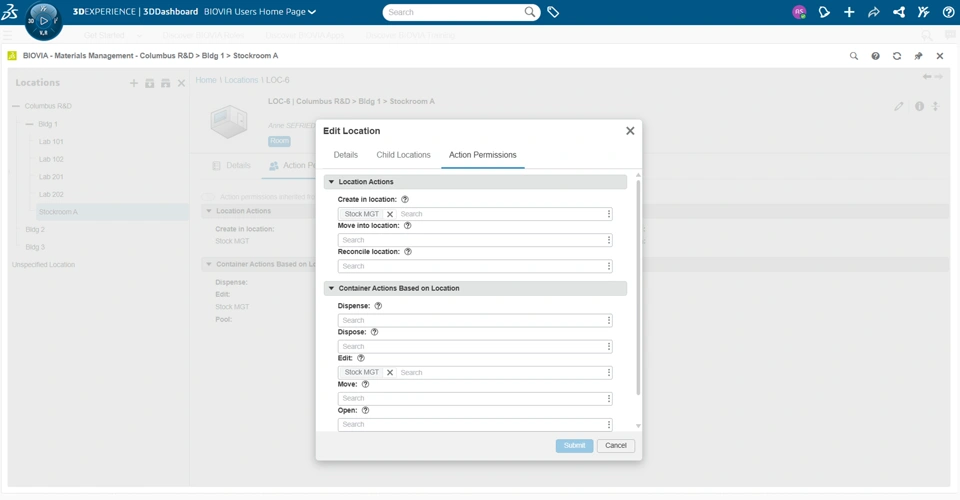The height and width of the screenshot is (500, 960).
Task: Show help for Reconcile location
Action: coord(408,252)
